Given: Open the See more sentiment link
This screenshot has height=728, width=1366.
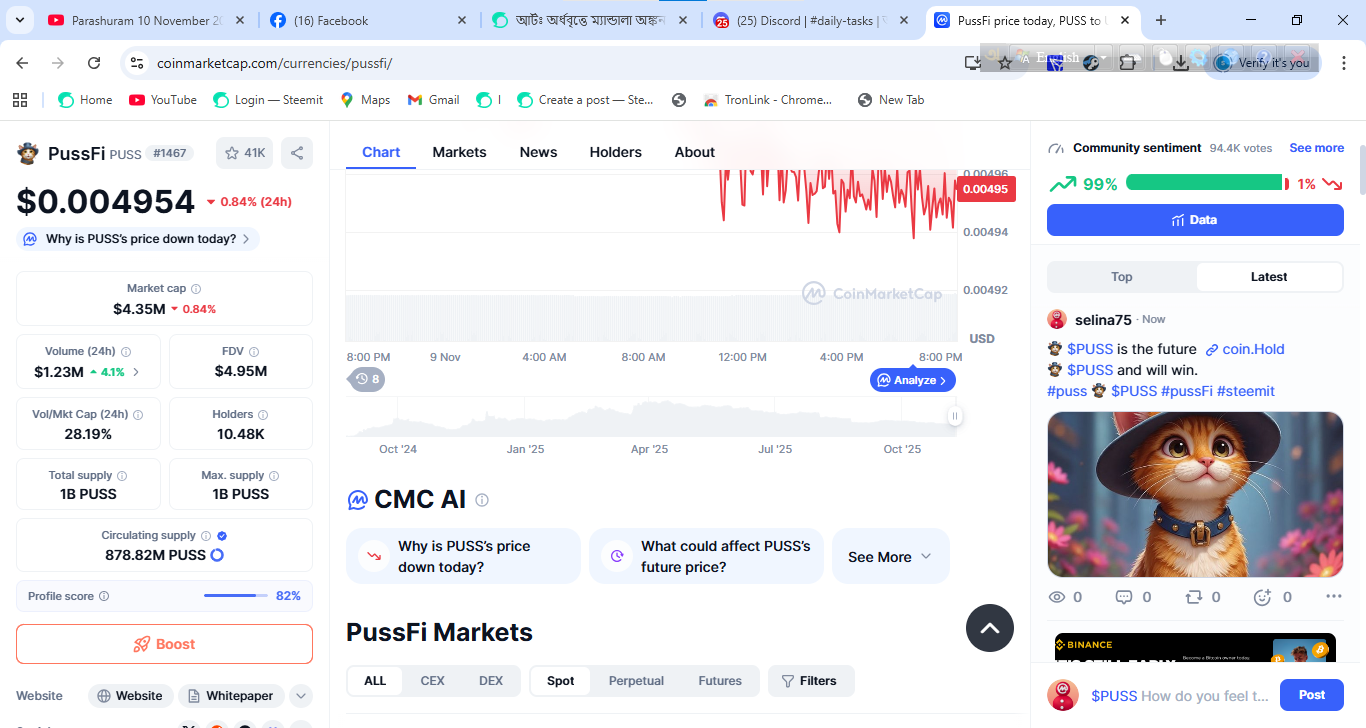Looking at the screenshot, I should pyautogui.click(x=1317, y=148).
